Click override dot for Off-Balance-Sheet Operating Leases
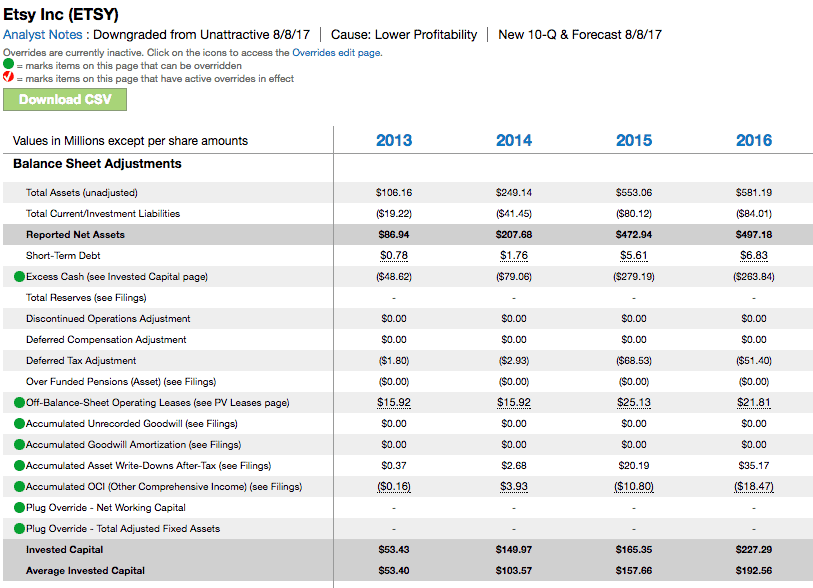813x588 pixels. point(19,403)
